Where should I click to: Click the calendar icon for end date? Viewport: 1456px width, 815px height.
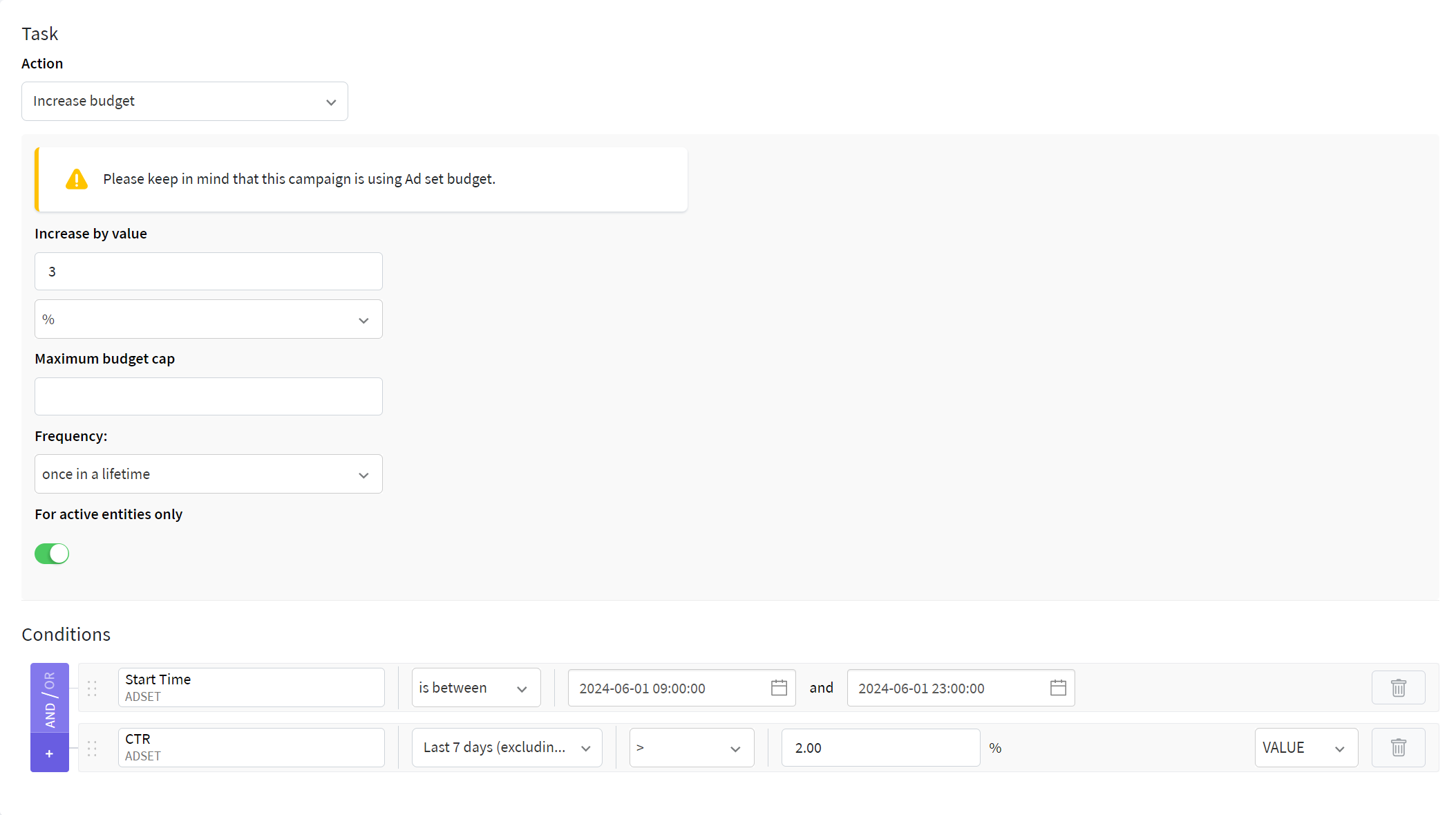click(1057, 688)
